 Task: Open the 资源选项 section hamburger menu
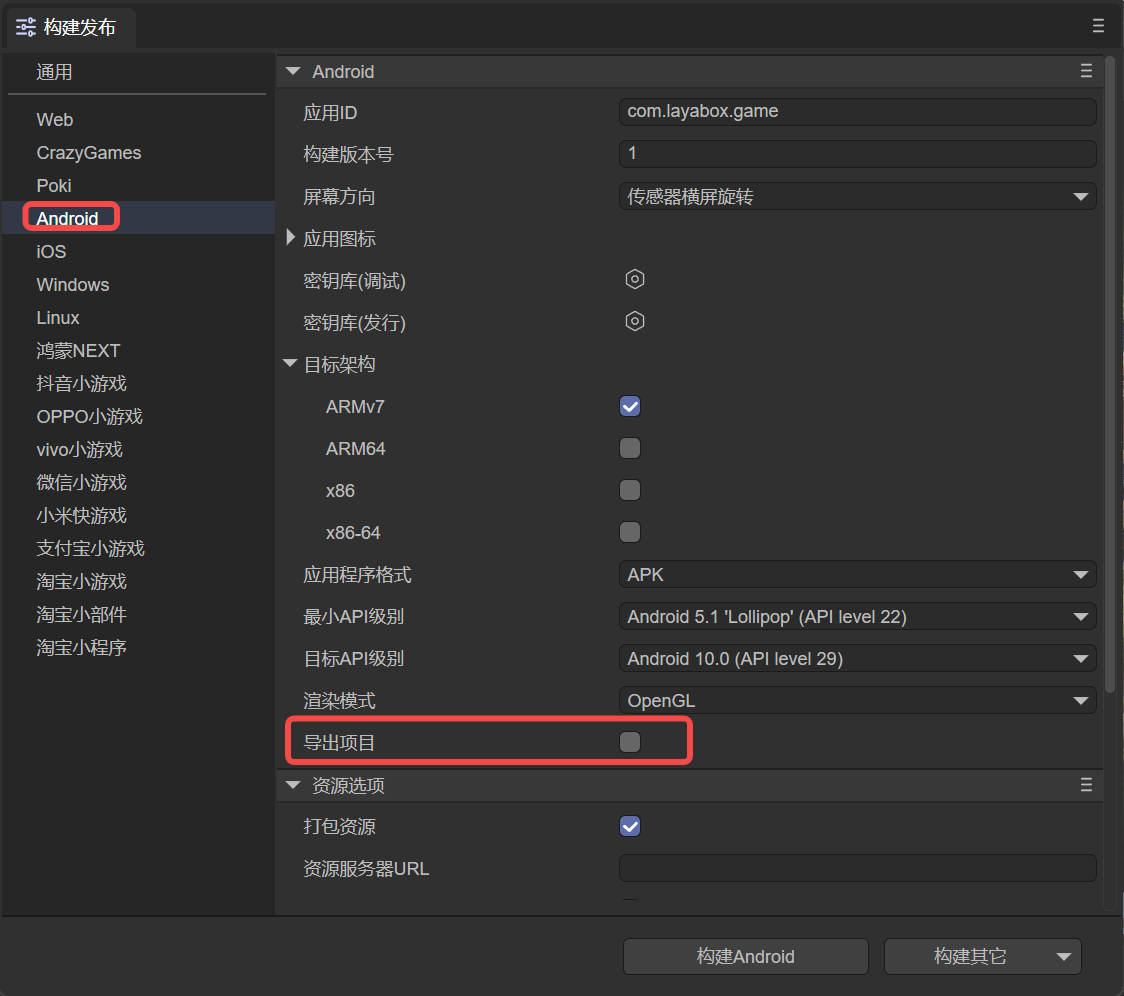pos(1086,786)
